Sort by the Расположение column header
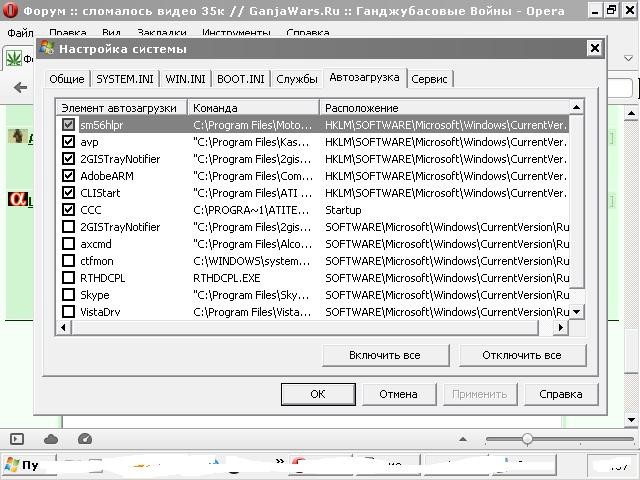 [444, 108]
